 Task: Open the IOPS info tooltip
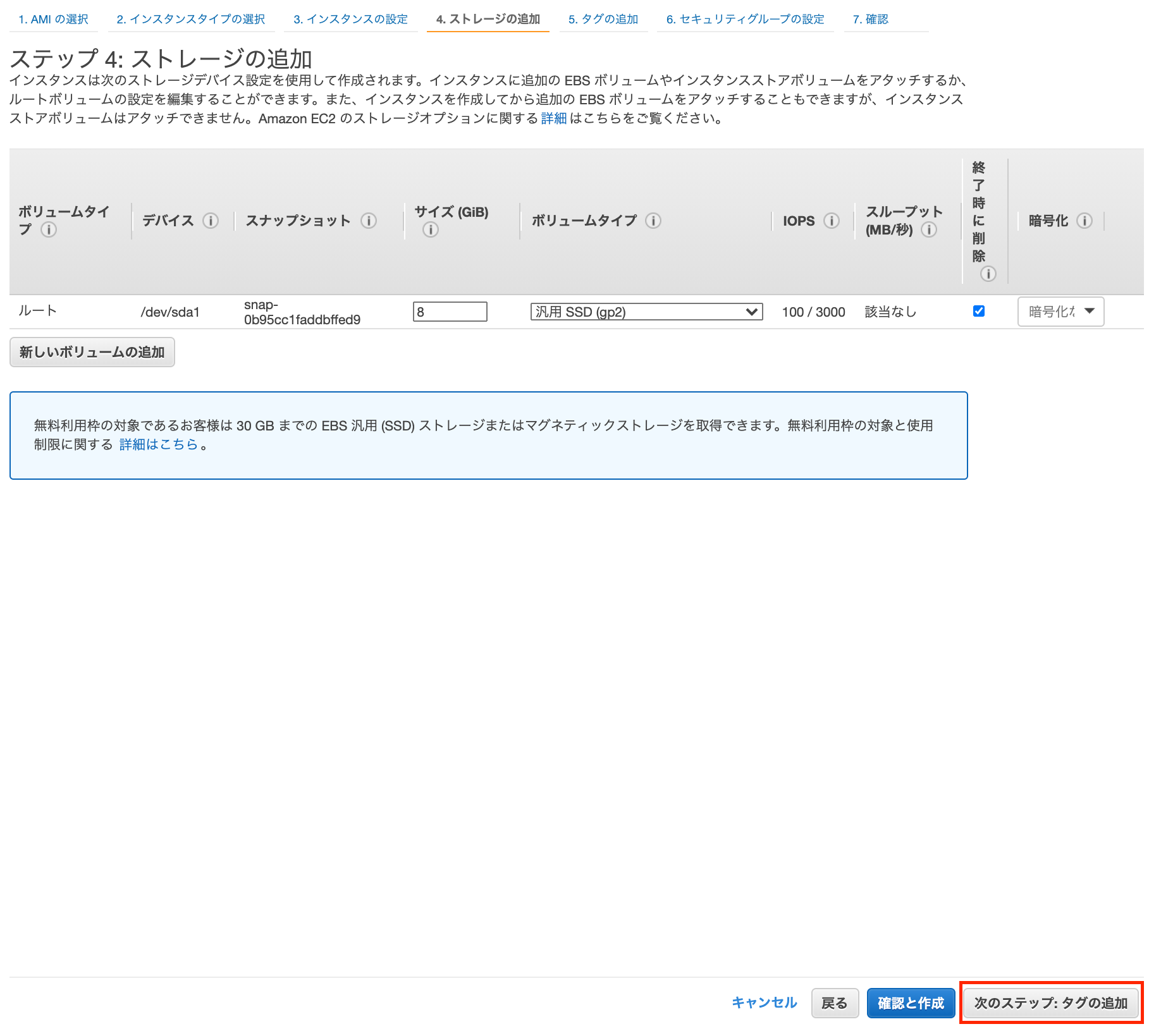click(832, 221)
